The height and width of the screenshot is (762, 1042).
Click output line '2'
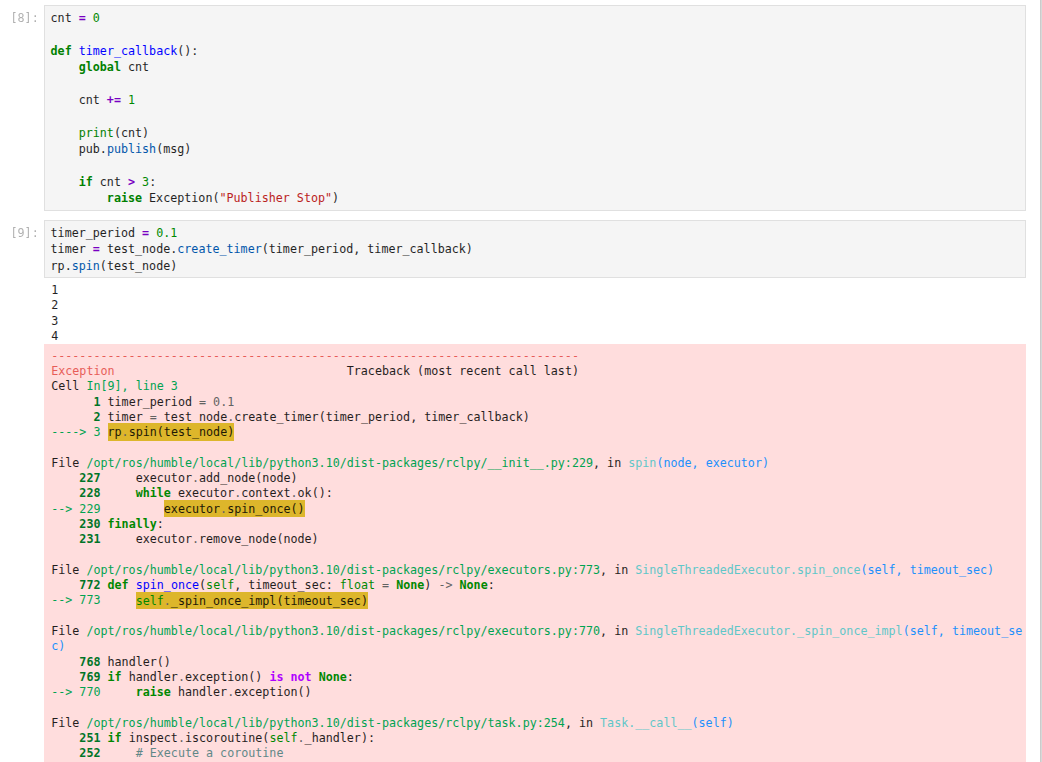54,305
